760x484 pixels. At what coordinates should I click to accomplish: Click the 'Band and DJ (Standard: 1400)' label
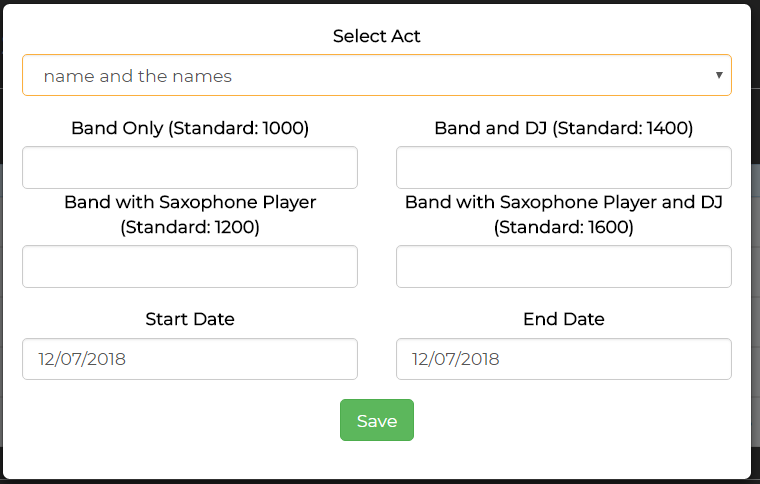pos(563,128)
